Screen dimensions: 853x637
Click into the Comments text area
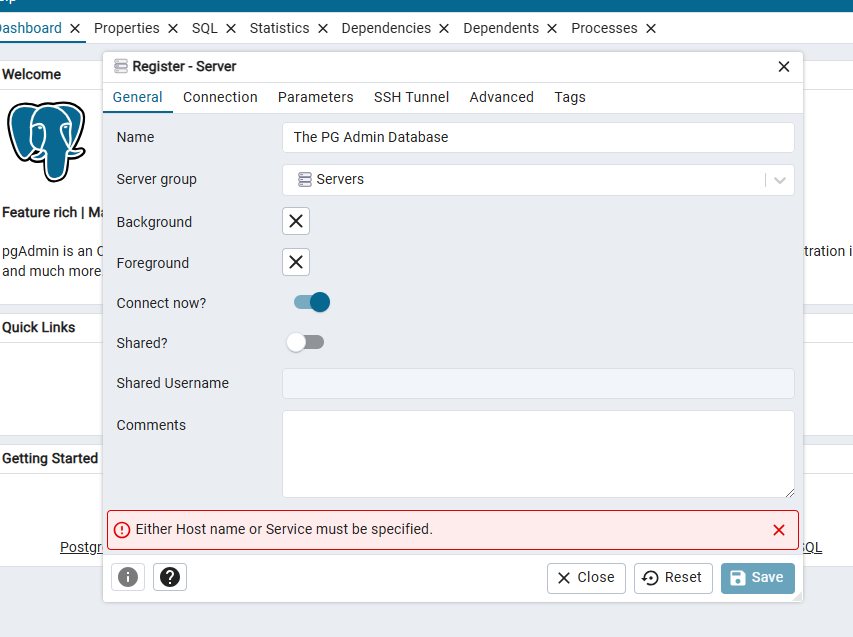[538, 453]
